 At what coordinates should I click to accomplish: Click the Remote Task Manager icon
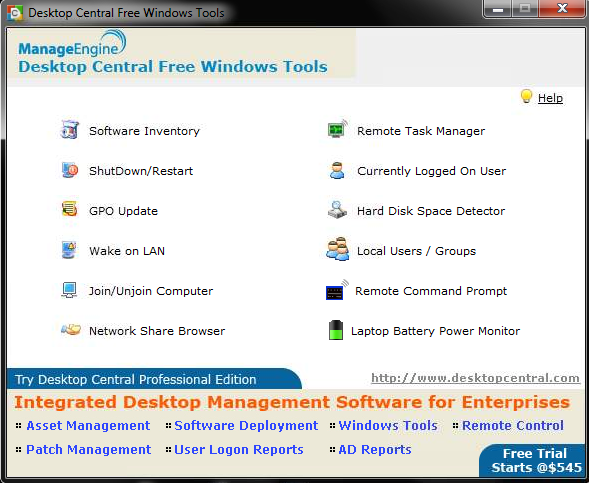point(337,129)
